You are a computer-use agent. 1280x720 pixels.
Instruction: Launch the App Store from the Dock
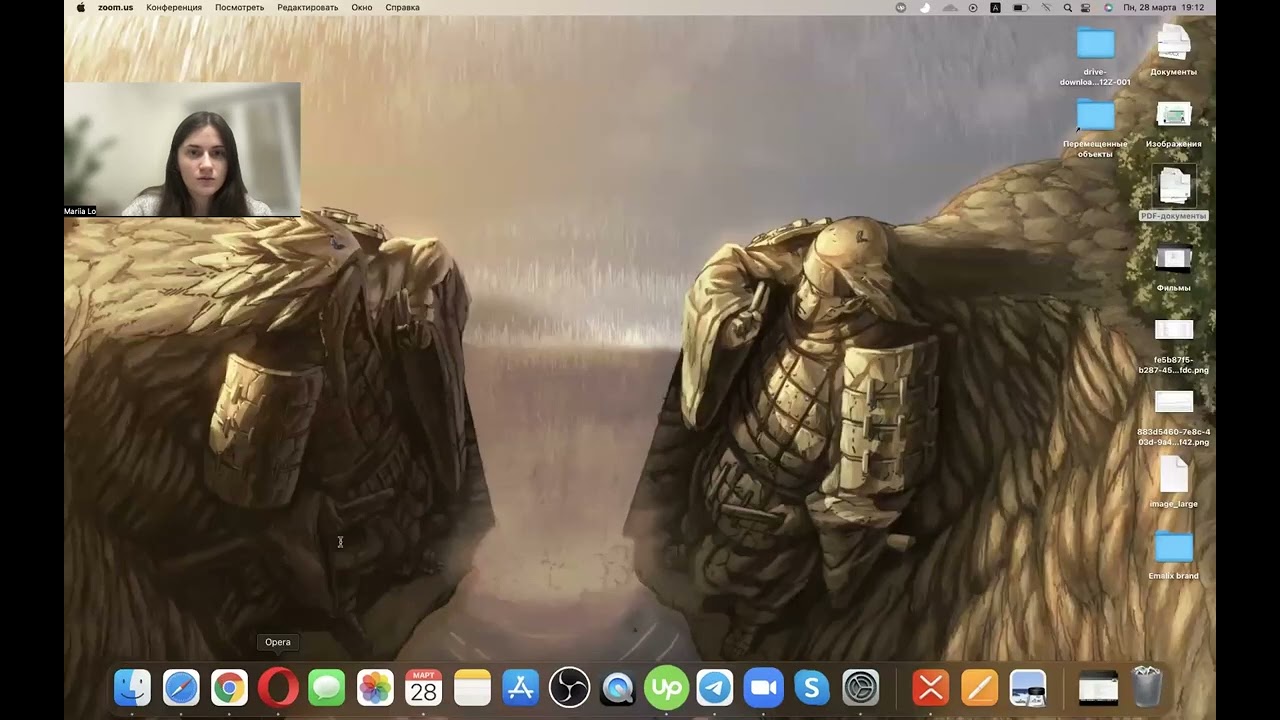(521, 688)
